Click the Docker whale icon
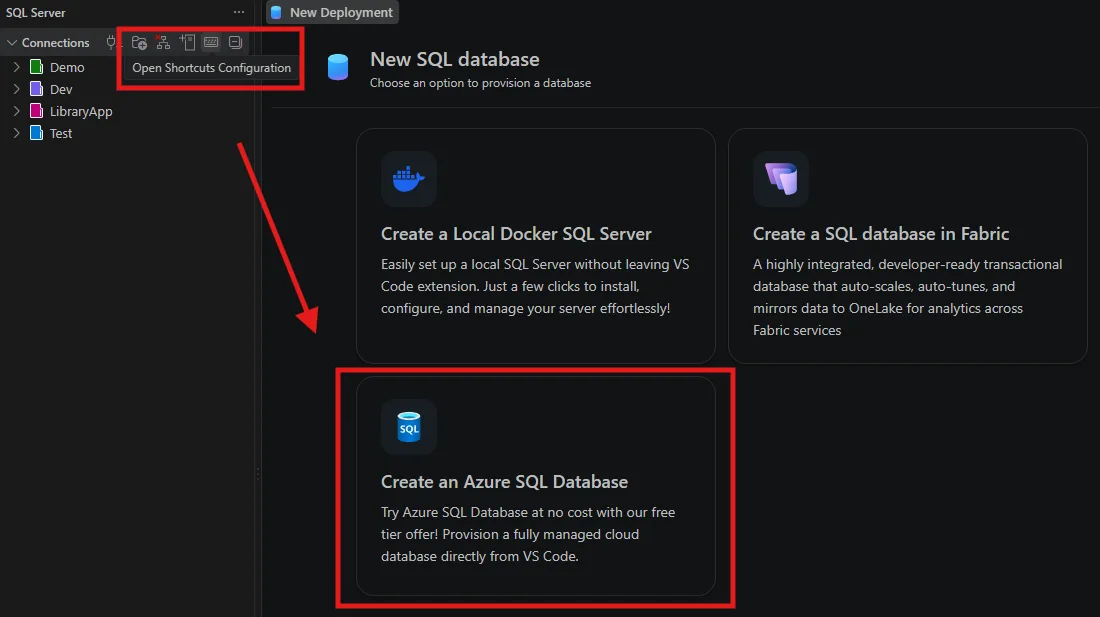This screenshot has width=1100, height=617. coord(408,179)
